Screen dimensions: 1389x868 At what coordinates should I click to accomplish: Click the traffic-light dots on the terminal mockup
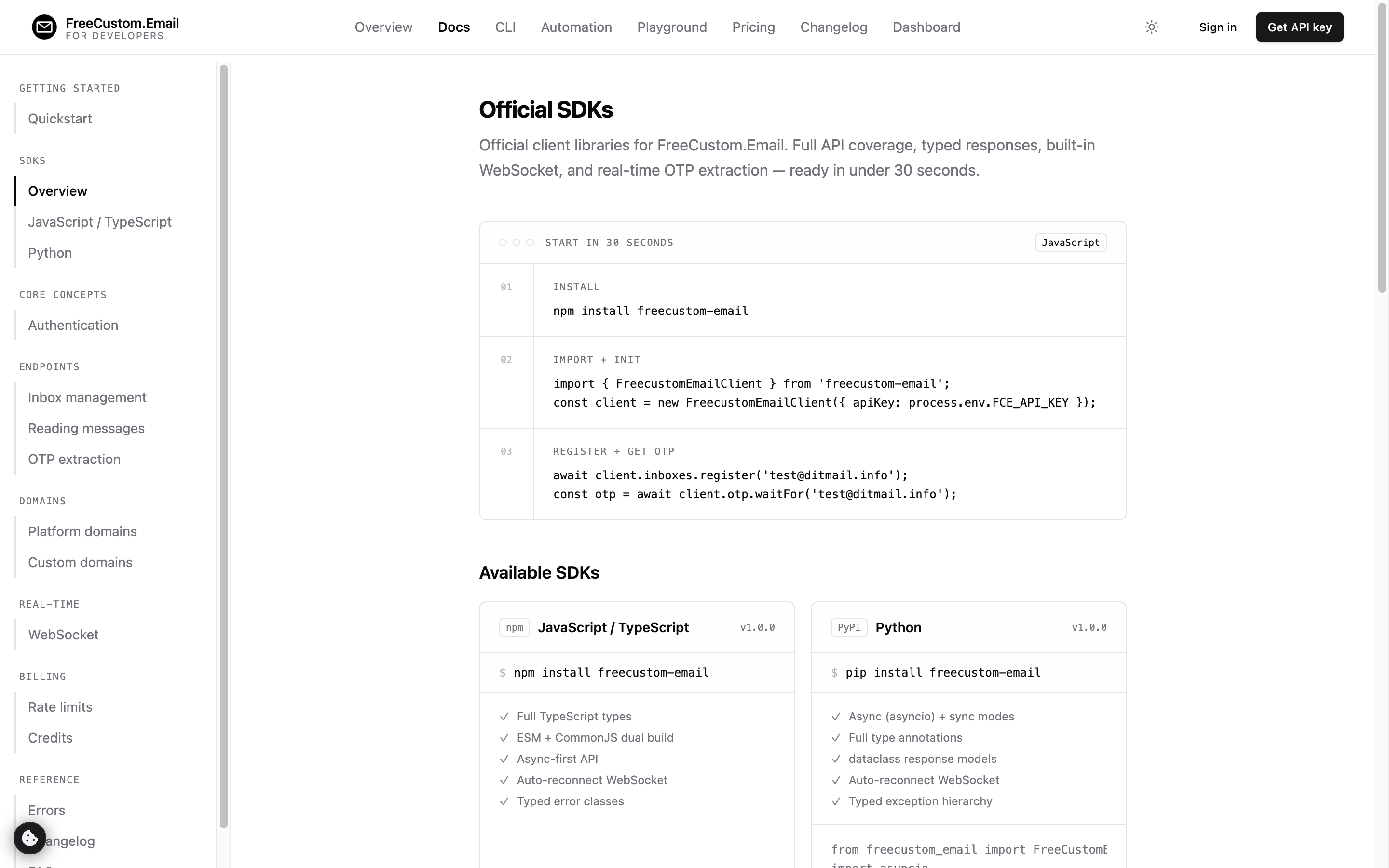coord(516,242)
